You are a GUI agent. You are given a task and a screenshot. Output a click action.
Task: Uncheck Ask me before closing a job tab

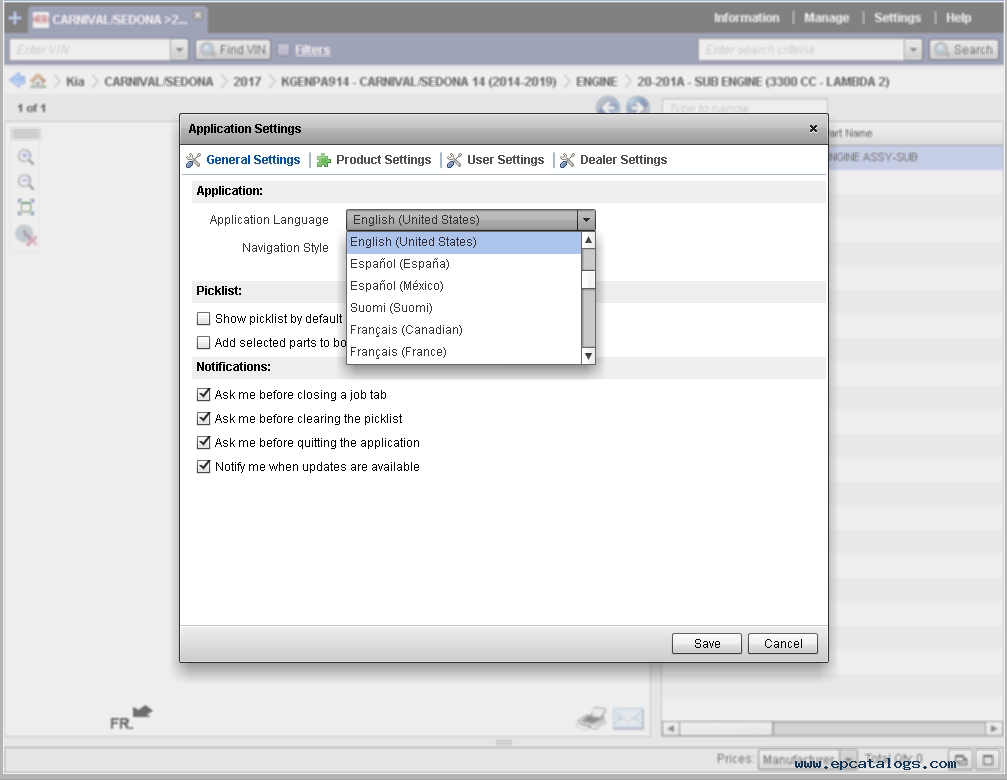pos(204,394)
